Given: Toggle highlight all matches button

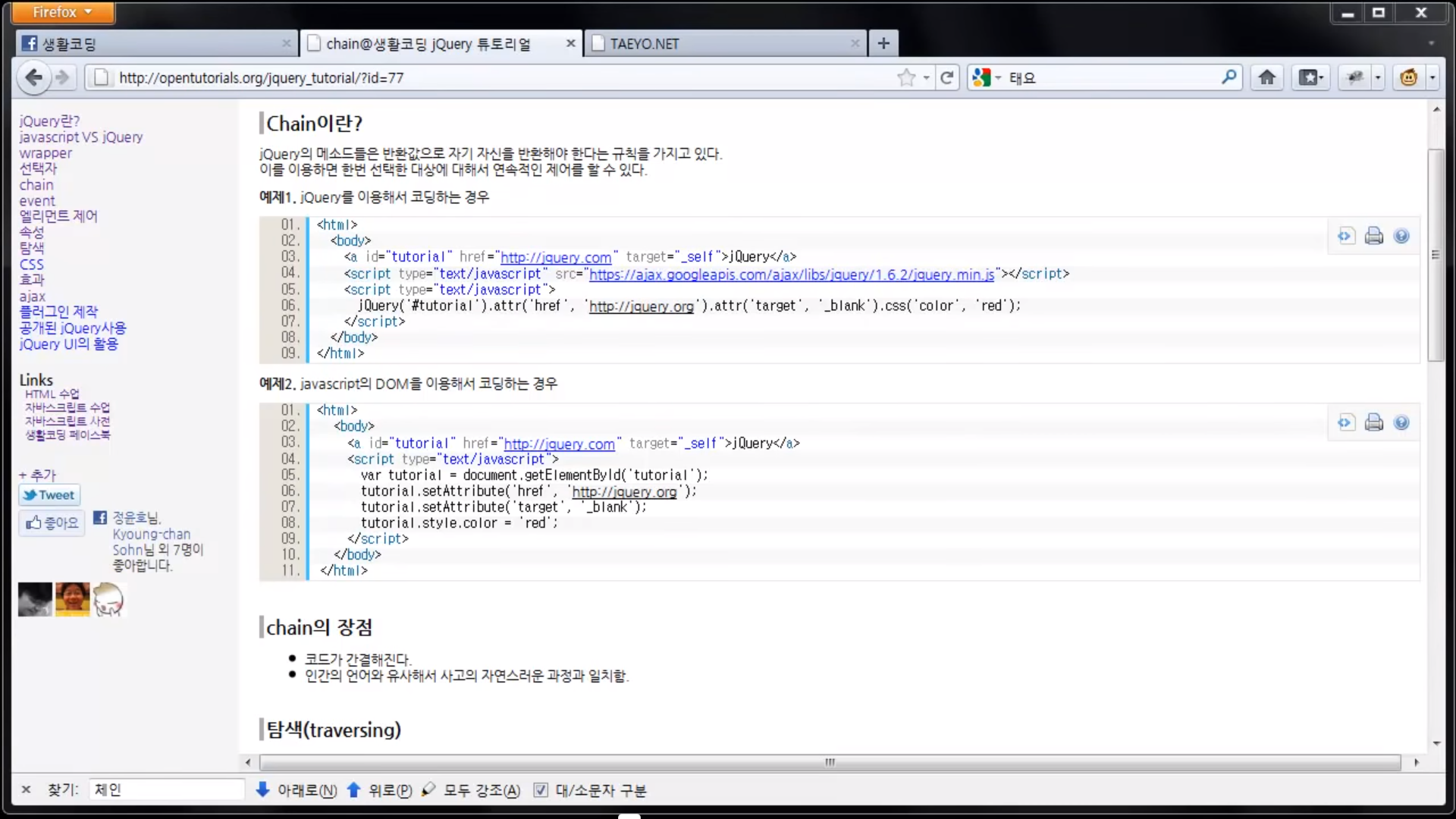Looking at the screenshot, I should pos(472,790).
